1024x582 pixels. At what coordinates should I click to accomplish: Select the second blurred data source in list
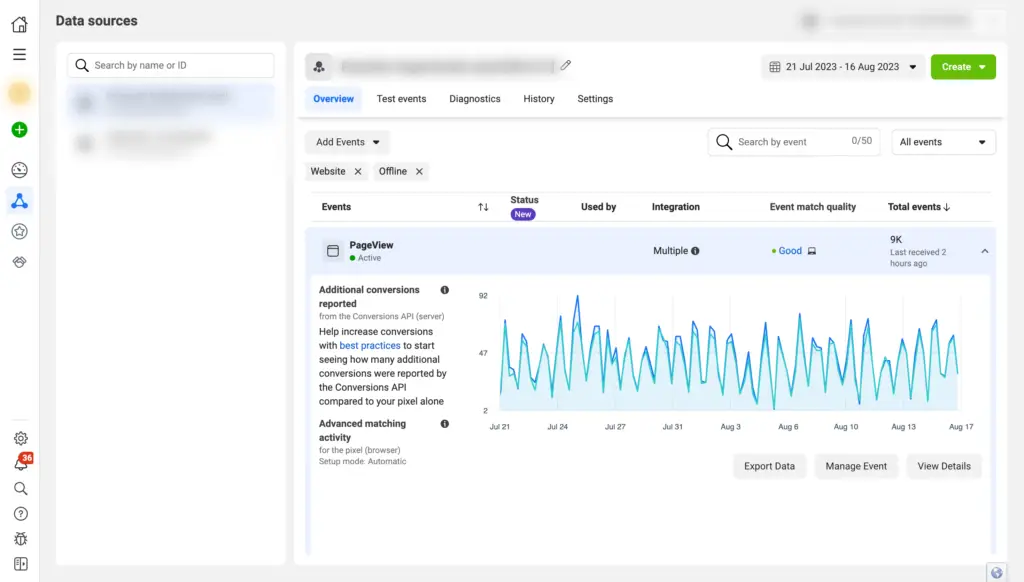tap(170, 142)
